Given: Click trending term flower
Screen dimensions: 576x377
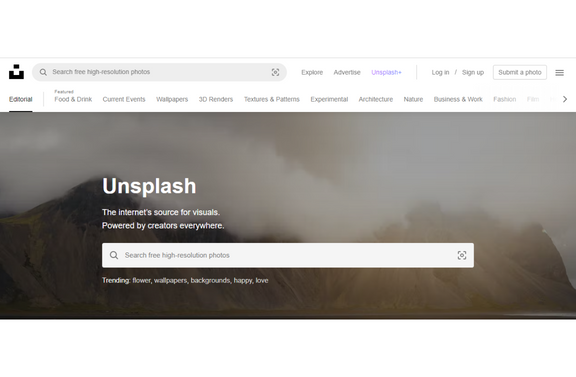Looking at the screenshot, I should pos(142,280).
